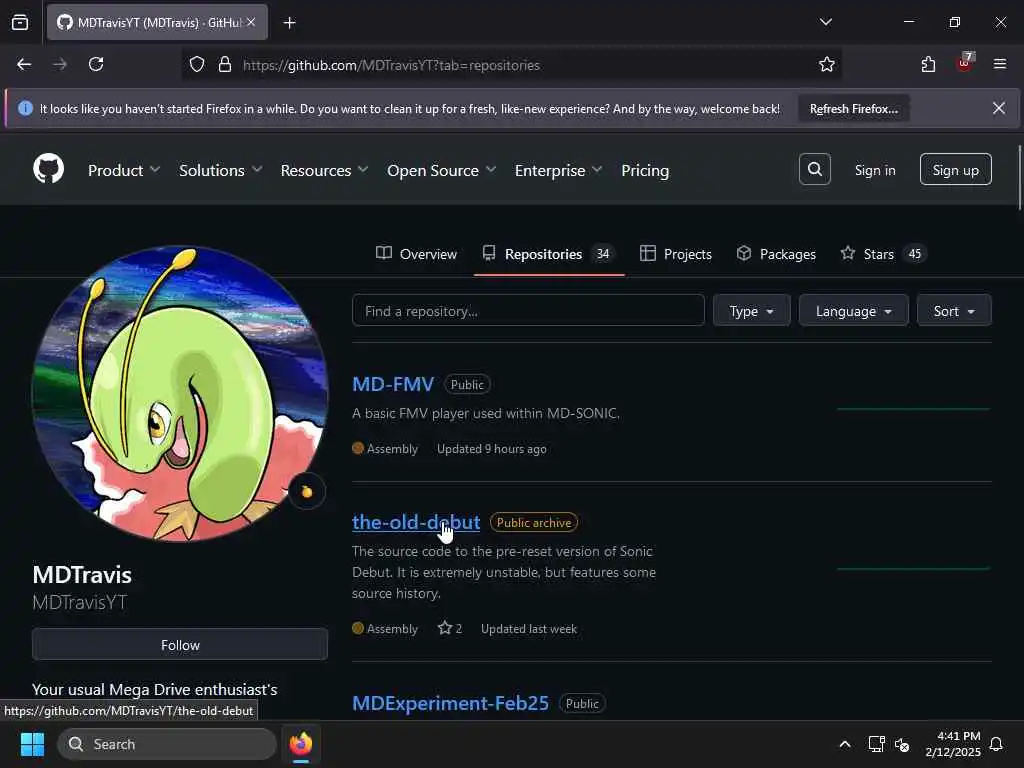Click the muted volume tray icon
1024x768 pixels.
coord(902,744)
